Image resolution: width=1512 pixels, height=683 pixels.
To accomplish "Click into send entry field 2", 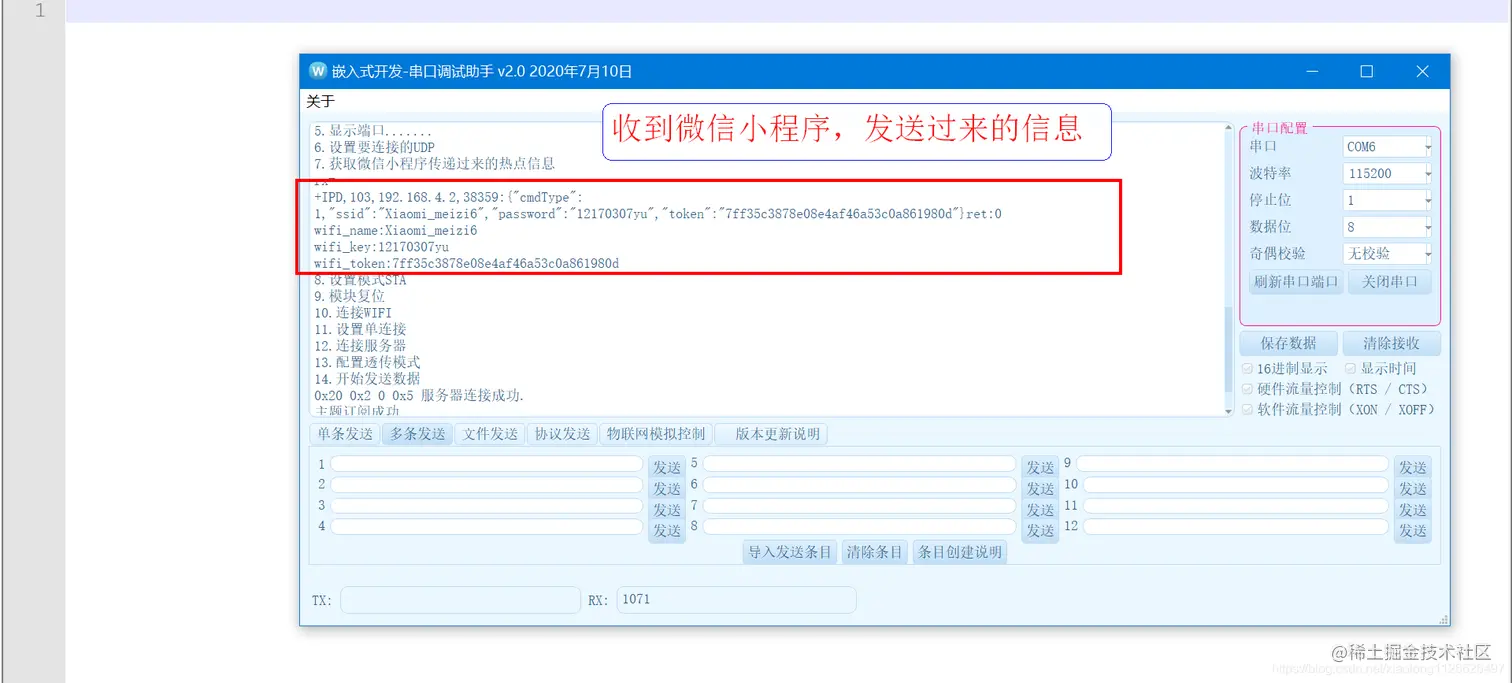I will tap(487, 485).
